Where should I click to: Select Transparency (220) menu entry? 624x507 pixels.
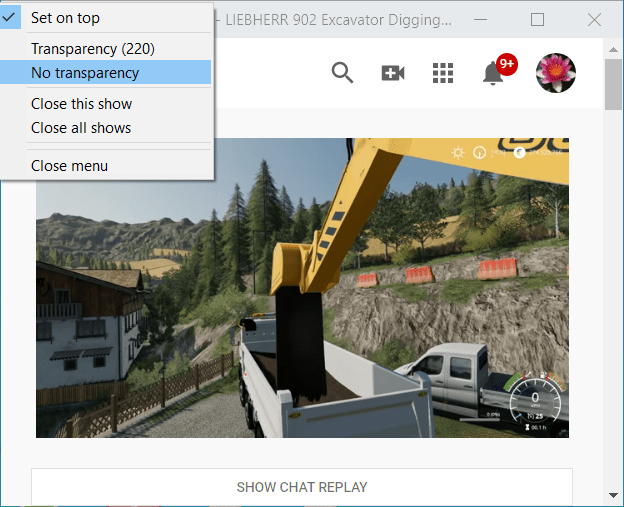pyautogui.click(x=105, y=49)
